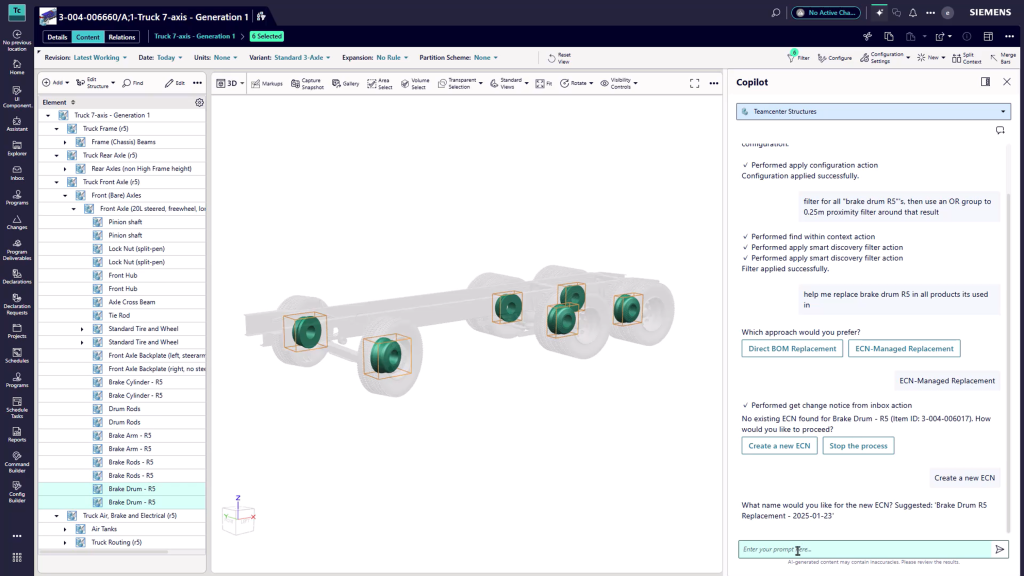
Task: Open Visibility Controls dropdown
Action: pos(618,84)
